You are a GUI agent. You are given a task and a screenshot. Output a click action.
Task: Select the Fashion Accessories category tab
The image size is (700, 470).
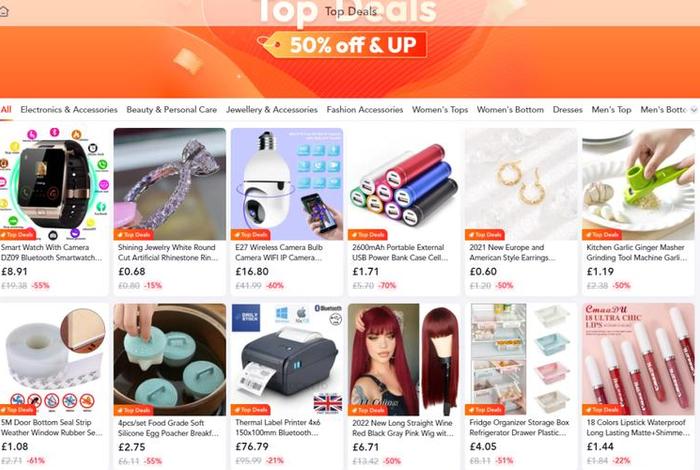click(x=365, y=110)
